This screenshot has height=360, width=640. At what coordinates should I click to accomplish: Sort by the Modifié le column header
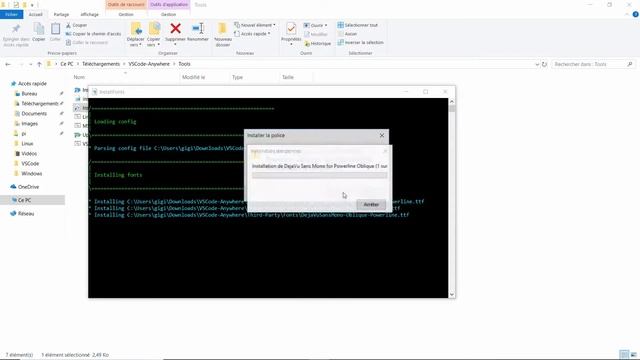pyautogui.click(x=193, y=77)
